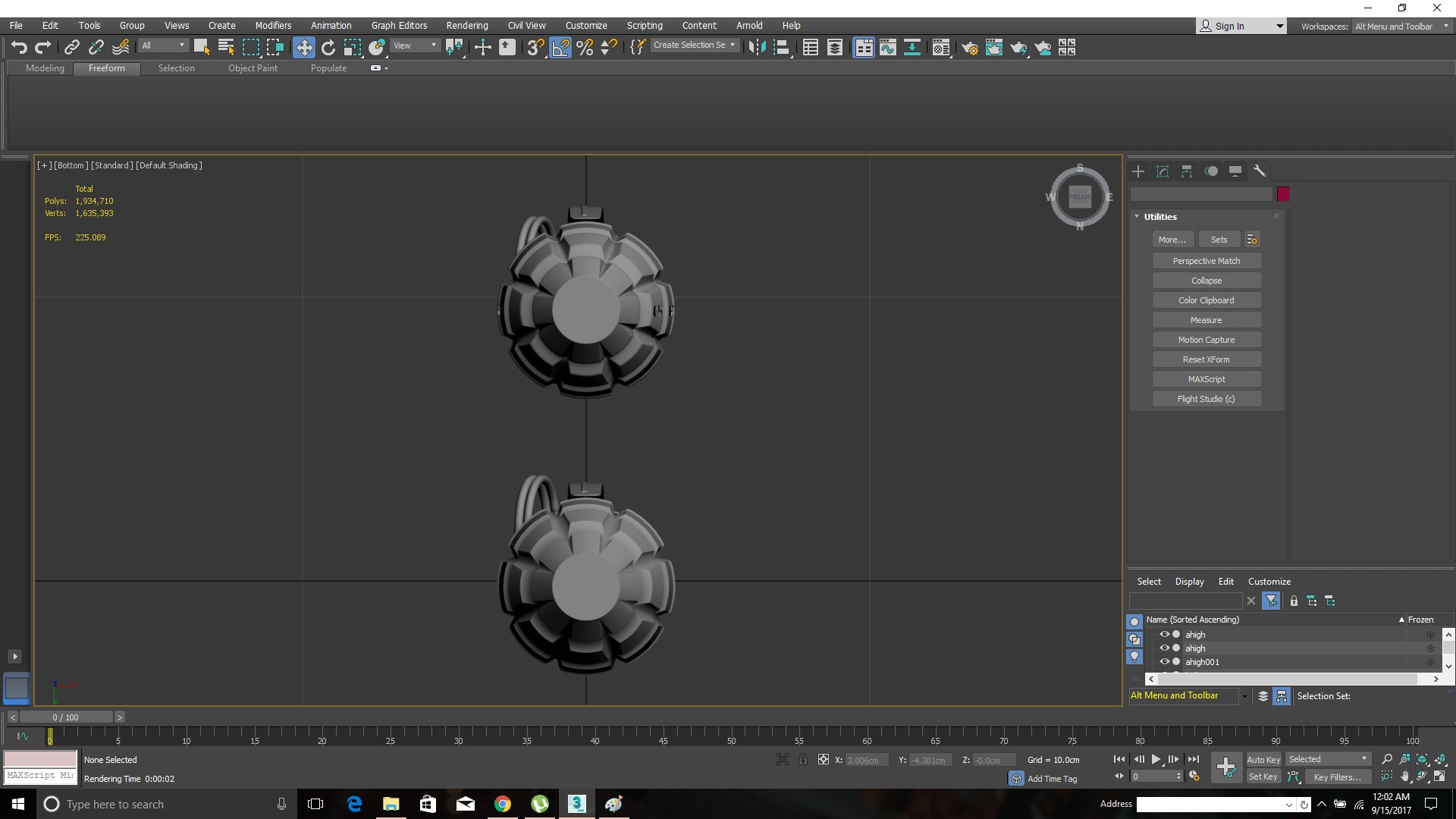Open Render Setup teapot gear icon
The width and height of the screenshot is (1456, 819).
(970, 48)
